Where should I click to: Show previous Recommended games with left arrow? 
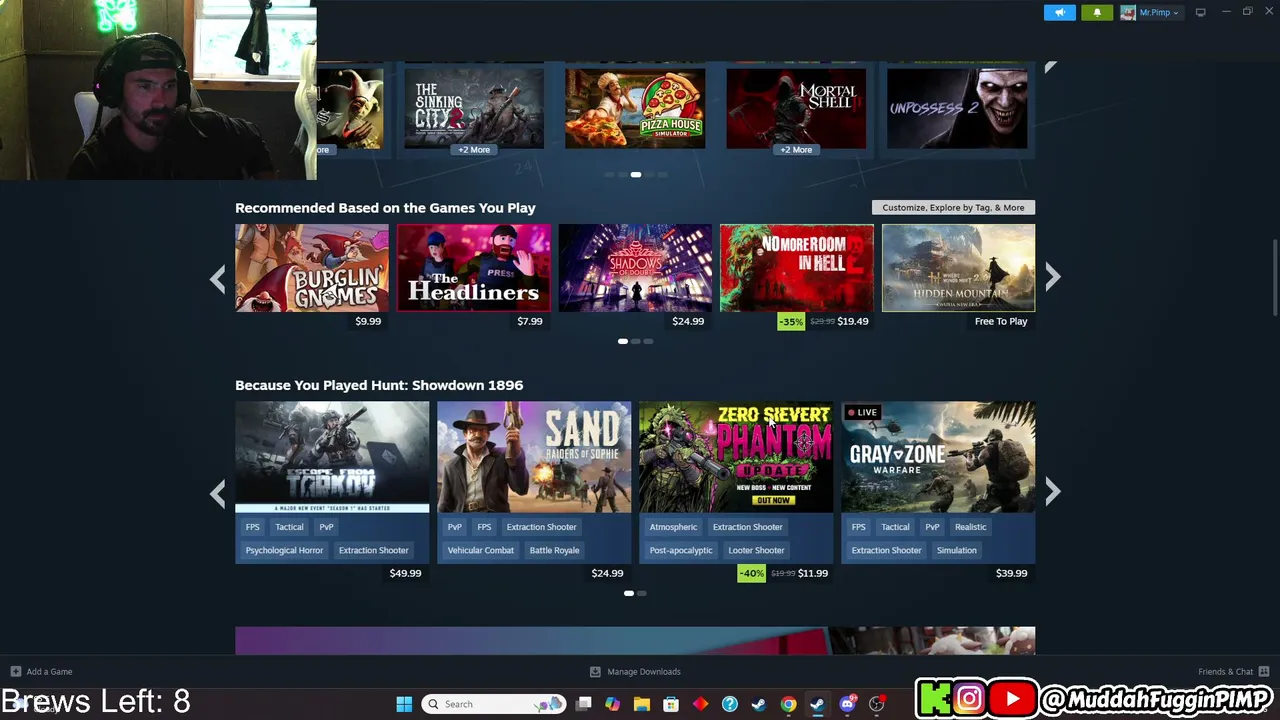218,278
